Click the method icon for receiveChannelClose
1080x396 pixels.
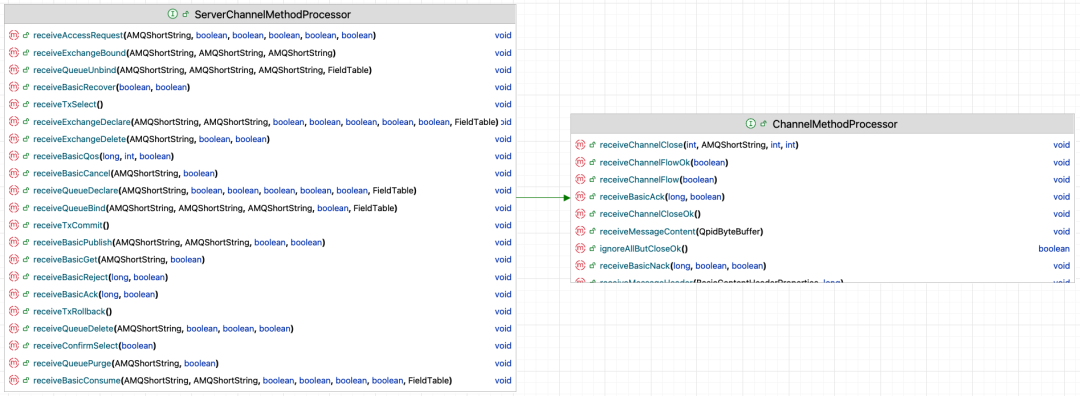click(581, 145)
